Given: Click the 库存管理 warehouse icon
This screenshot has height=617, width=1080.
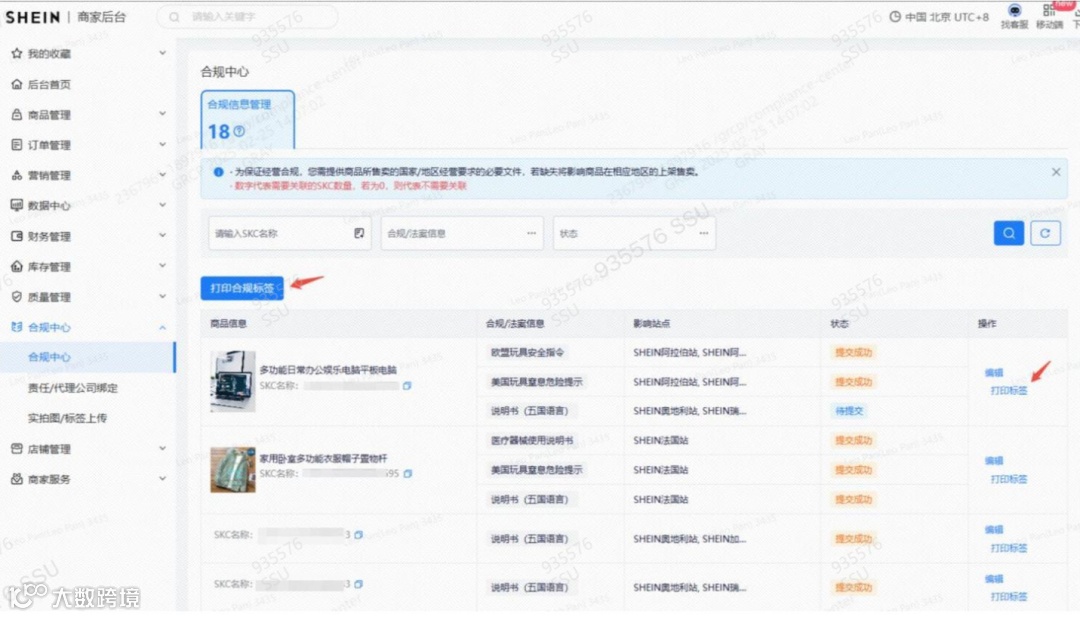Looking at the screenshot, I should coord(17,266).
